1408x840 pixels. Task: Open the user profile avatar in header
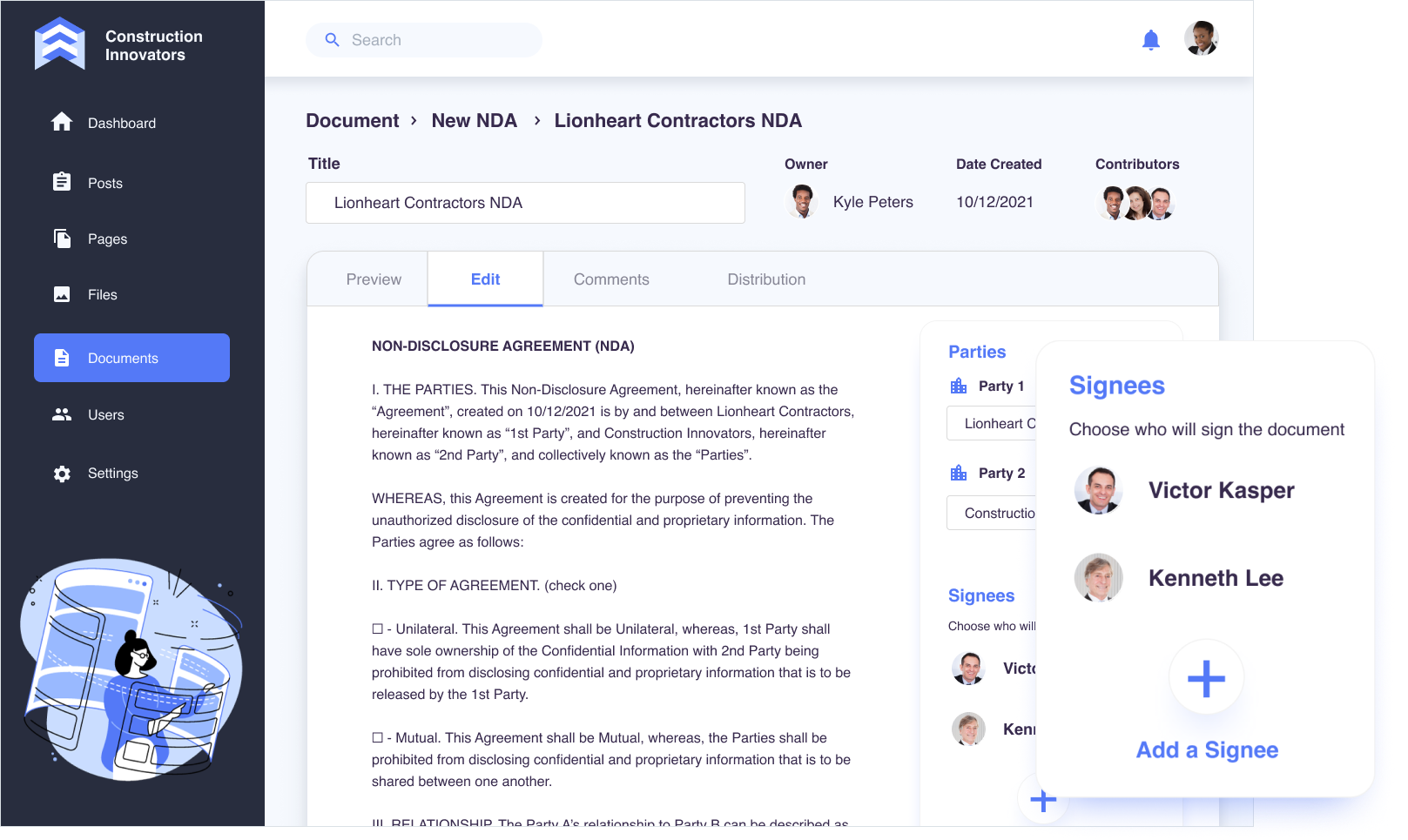click(1201, 39)
